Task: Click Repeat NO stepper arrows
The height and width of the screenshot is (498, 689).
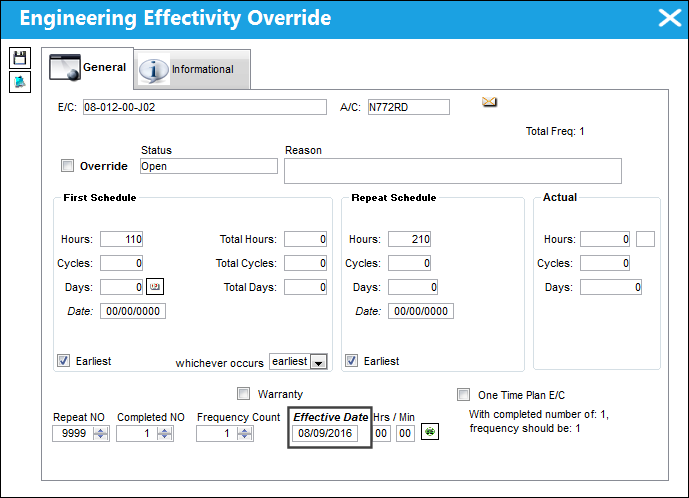Action: (101, 433)
